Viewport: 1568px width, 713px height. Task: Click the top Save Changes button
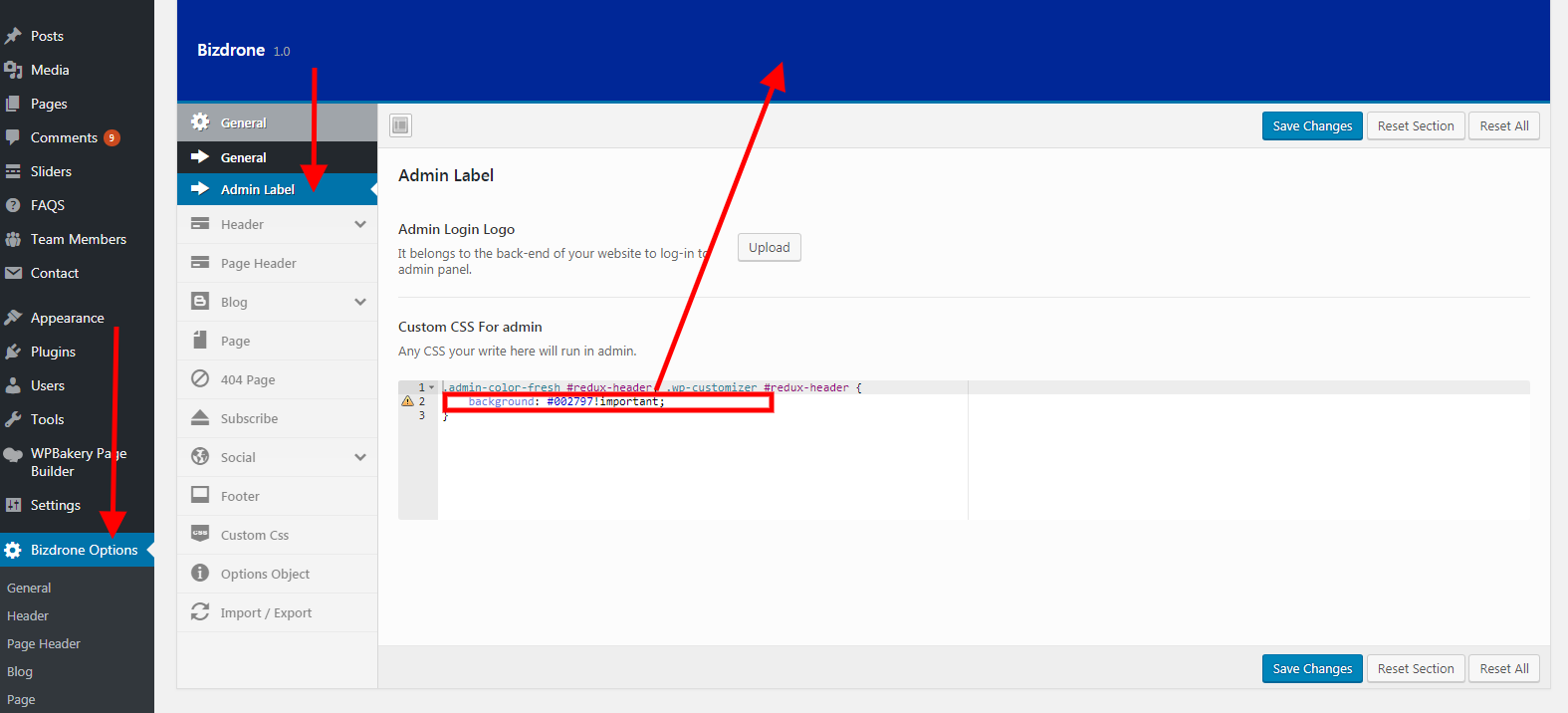pos(1312,125)
